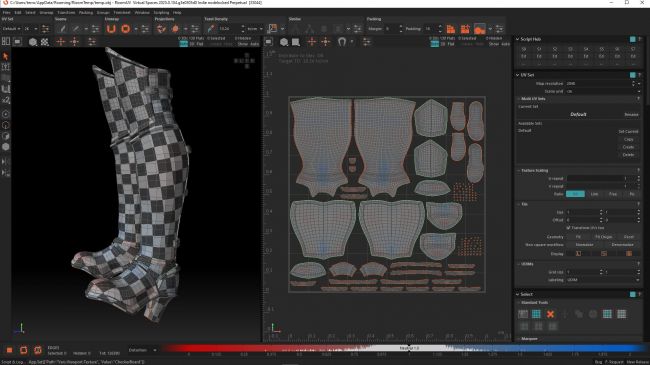Click the first selection grid icon in Standard Tools

(x=523, y=314)
